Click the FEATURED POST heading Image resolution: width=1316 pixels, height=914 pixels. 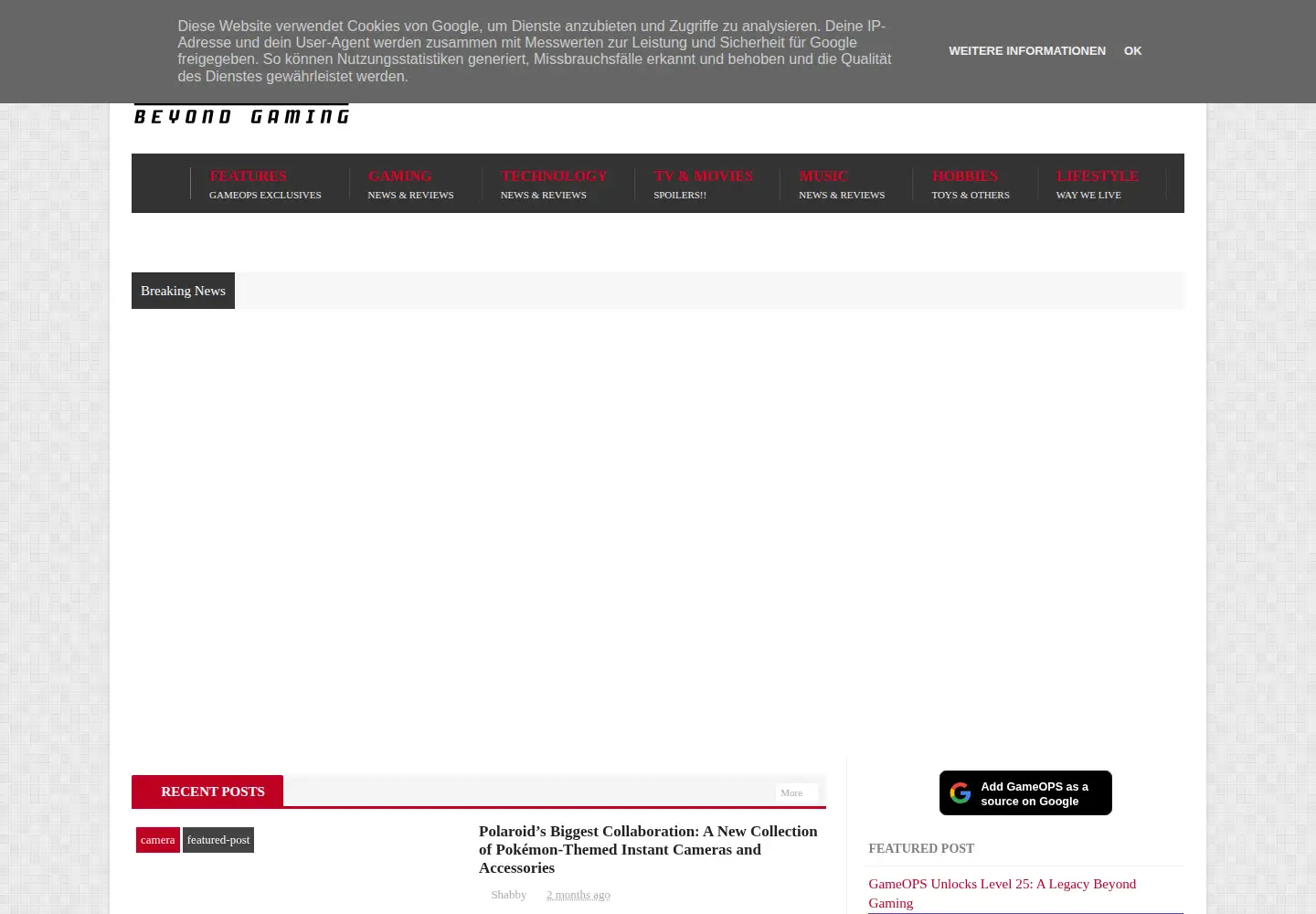click(x=921, y=848)
